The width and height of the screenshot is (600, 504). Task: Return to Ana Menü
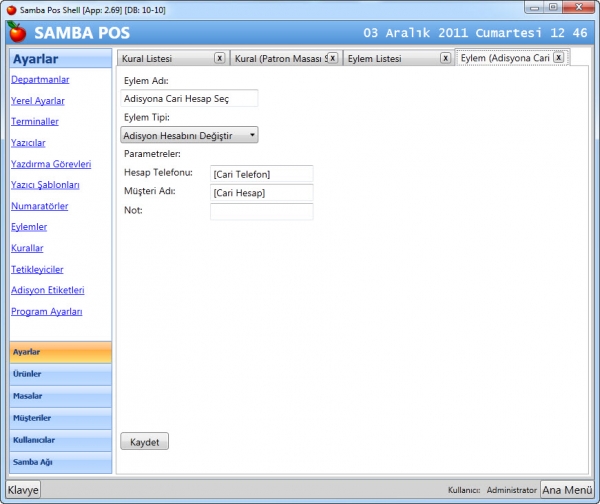(x=567, y=490)
